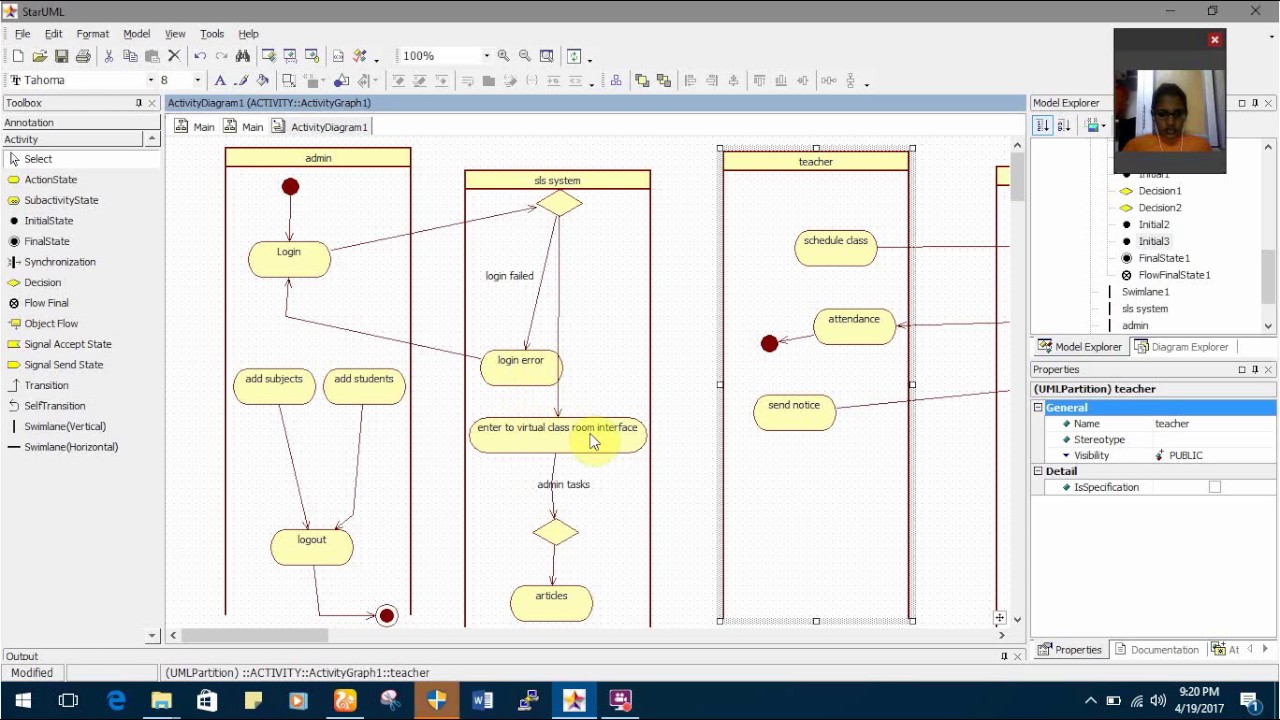
Task: Click the Name property value field
Action: 1214,424
